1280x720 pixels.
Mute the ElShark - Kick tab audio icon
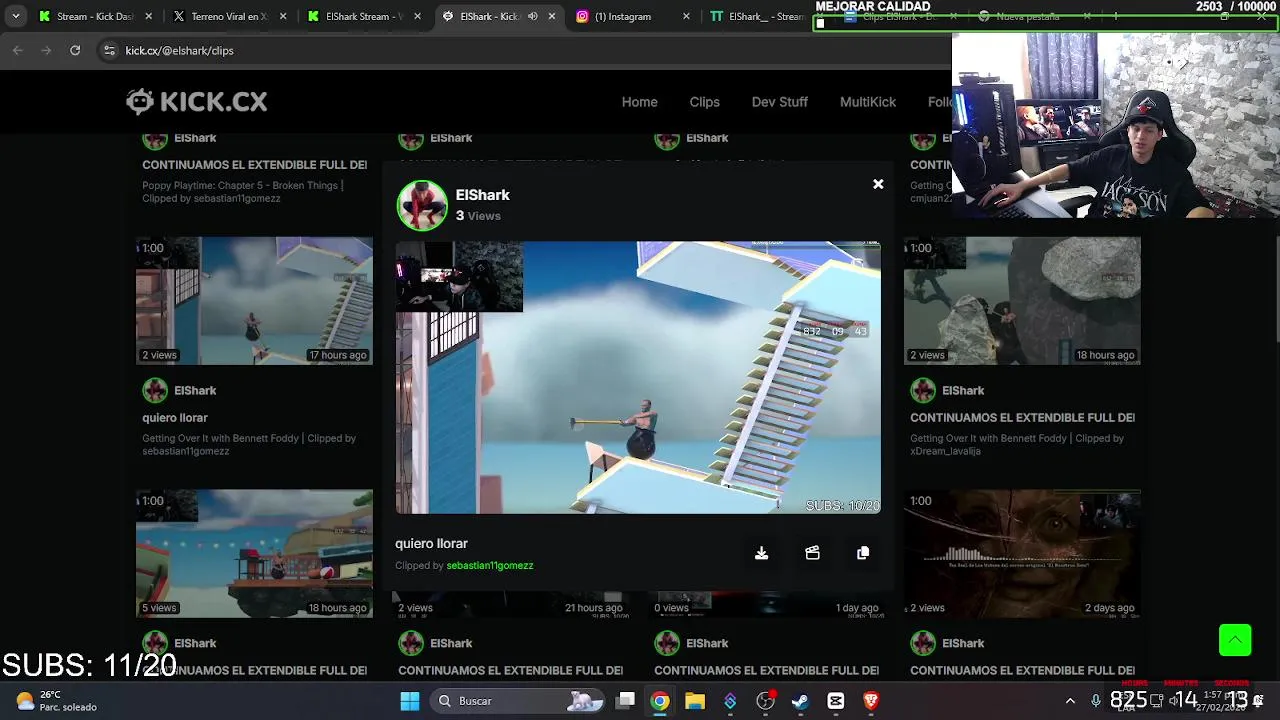[x=532, y=16]
